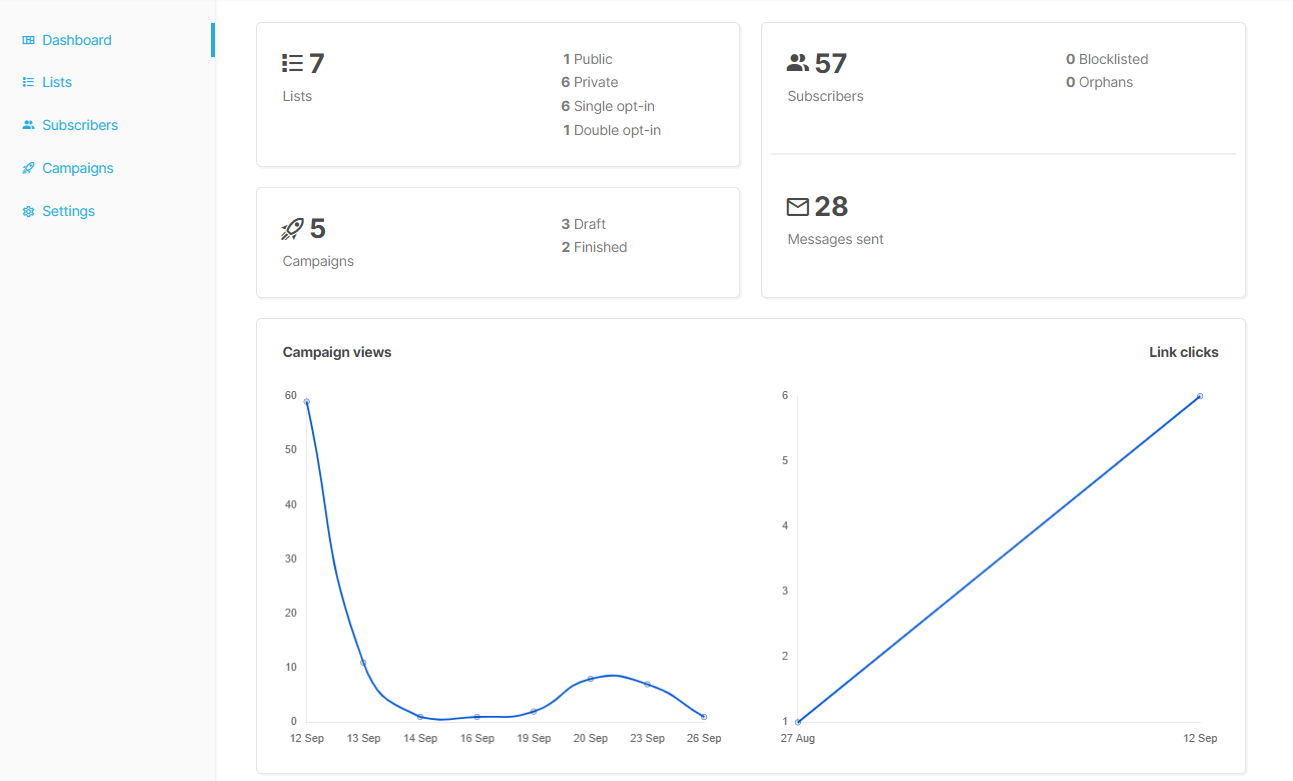Click the Lists icon in sidebar

pyautogui.click(x=28, y=82)
